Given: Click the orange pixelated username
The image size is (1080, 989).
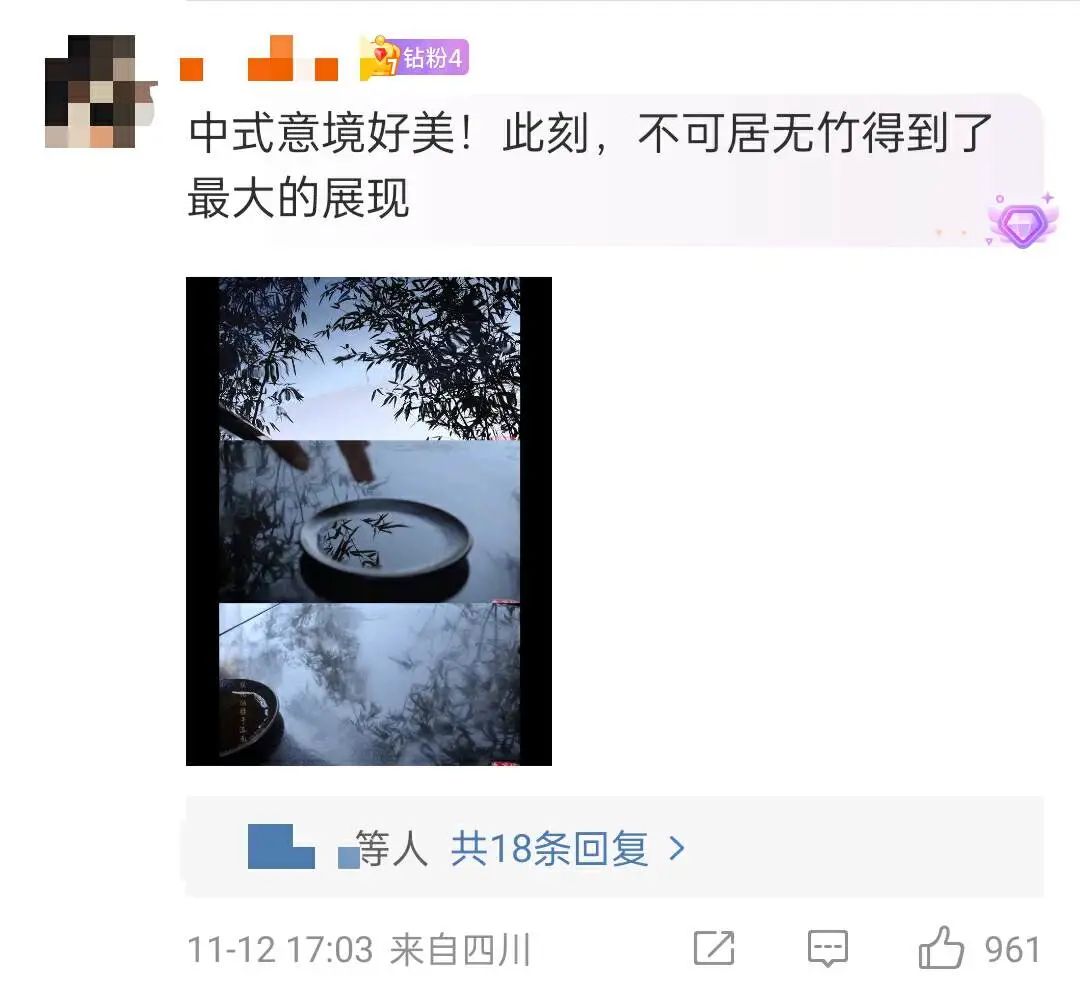Looking at the screenshot, I should (260, 59).
